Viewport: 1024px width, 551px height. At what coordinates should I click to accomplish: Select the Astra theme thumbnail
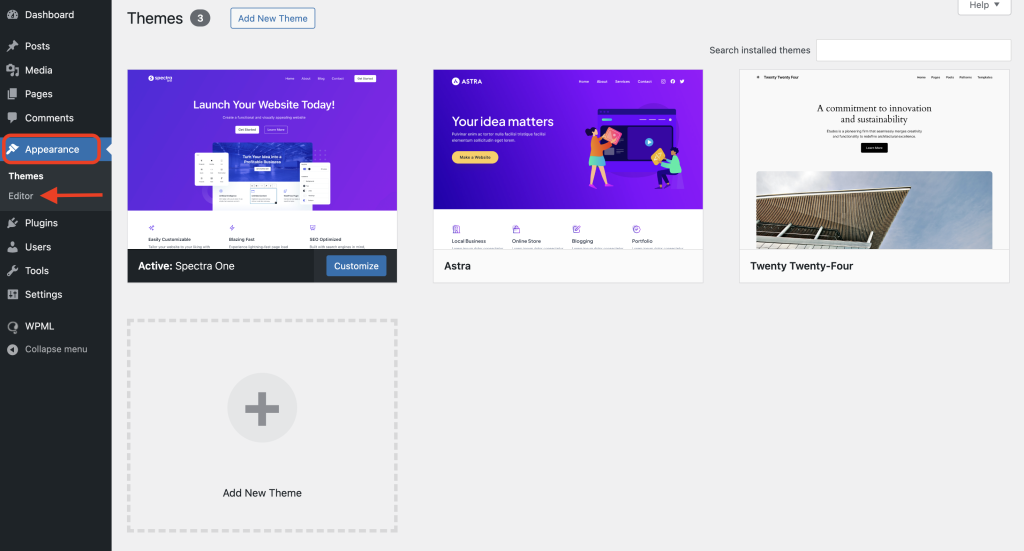[568, 160]
